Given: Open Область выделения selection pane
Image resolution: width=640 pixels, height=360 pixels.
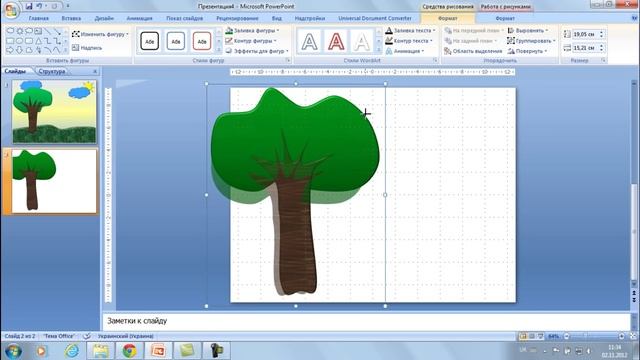Looking at the screenshot, I should 473,51.
